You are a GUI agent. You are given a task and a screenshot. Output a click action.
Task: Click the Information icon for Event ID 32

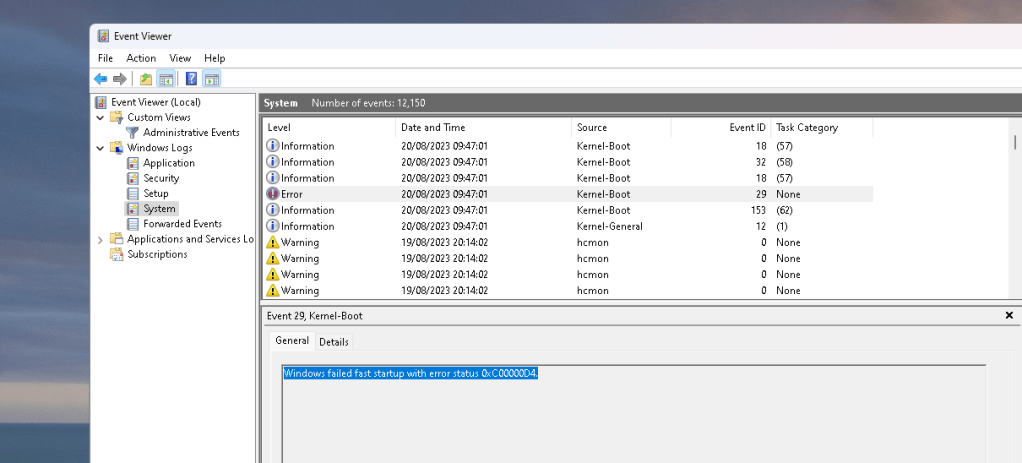[x=272, y=162]
